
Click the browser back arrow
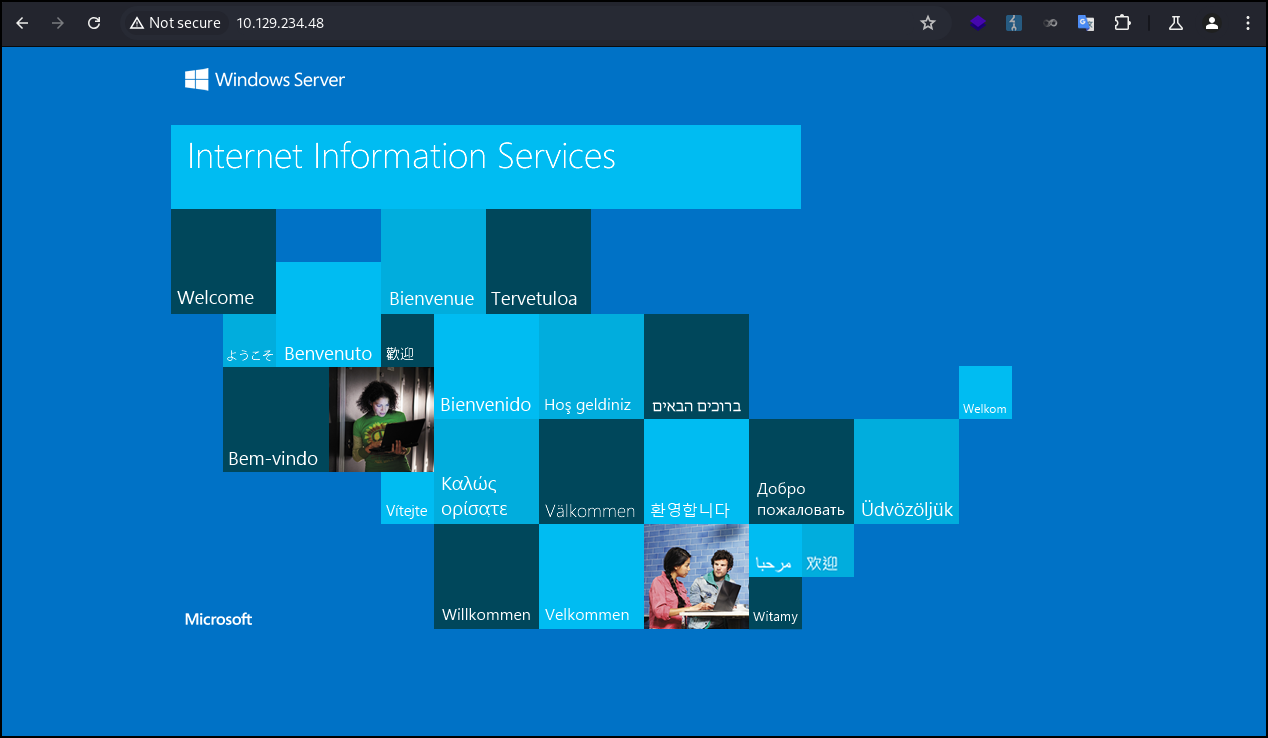point(22,23)
